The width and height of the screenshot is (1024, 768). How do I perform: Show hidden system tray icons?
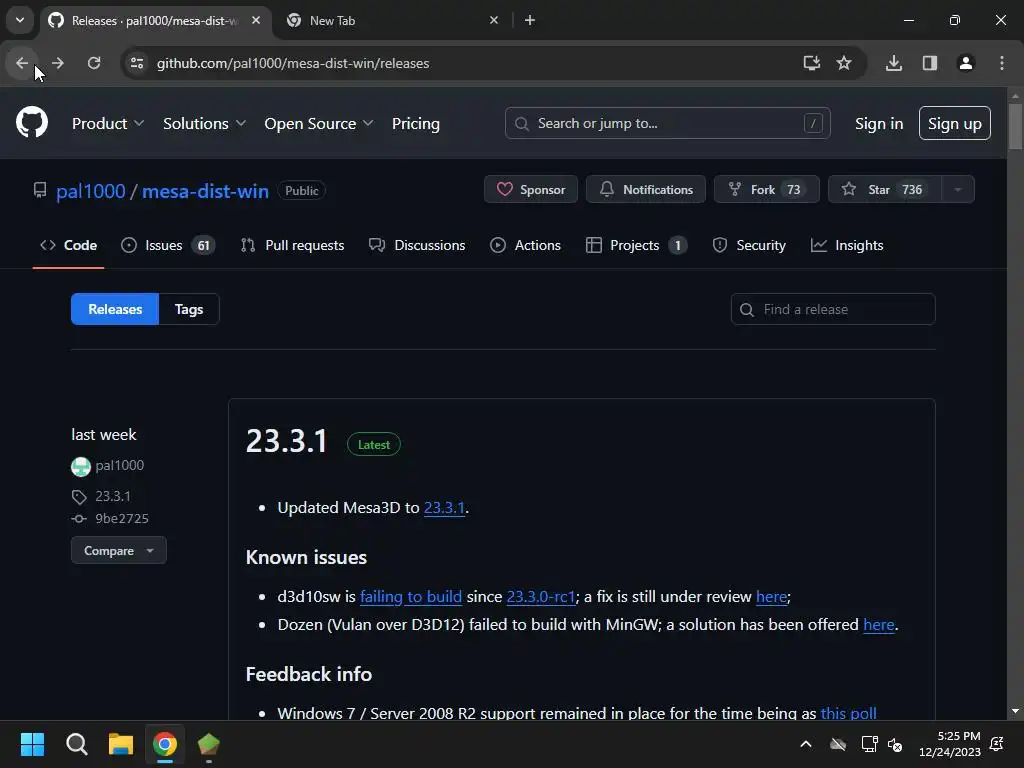point(806,744)
